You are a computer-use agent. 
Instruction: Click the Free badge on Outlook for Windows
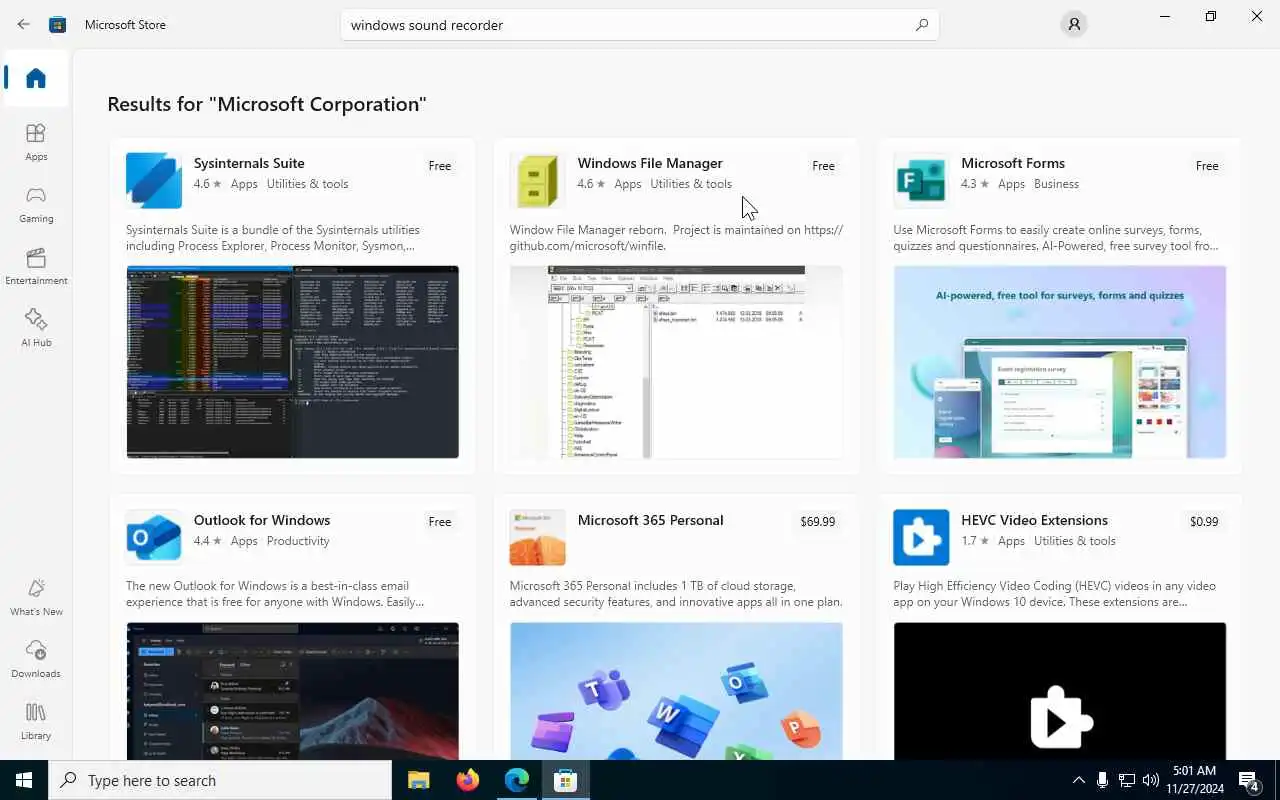click(440, 522)
